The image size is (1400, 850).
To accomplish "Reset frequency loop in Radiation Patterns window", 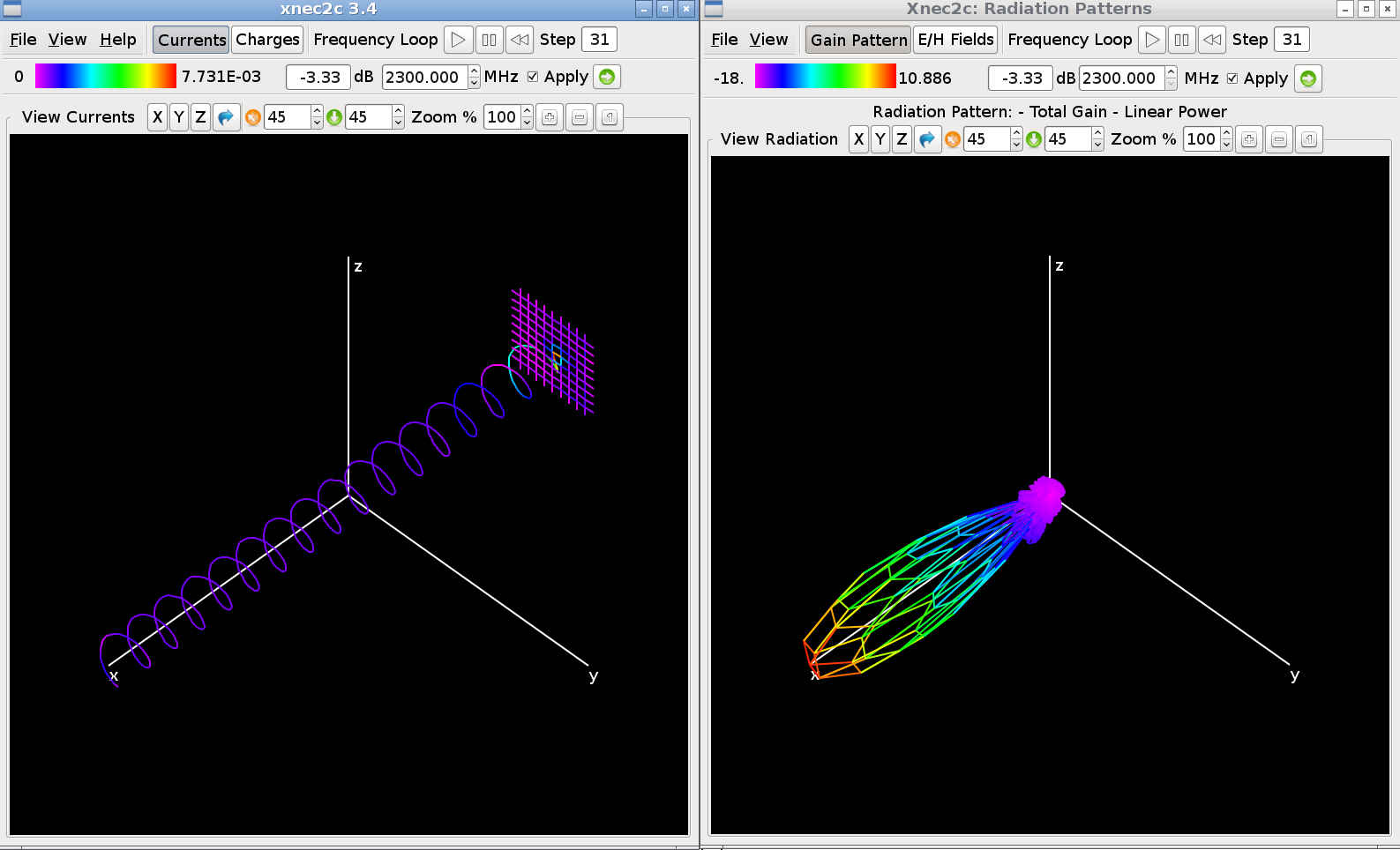I will click(1212, 40).
